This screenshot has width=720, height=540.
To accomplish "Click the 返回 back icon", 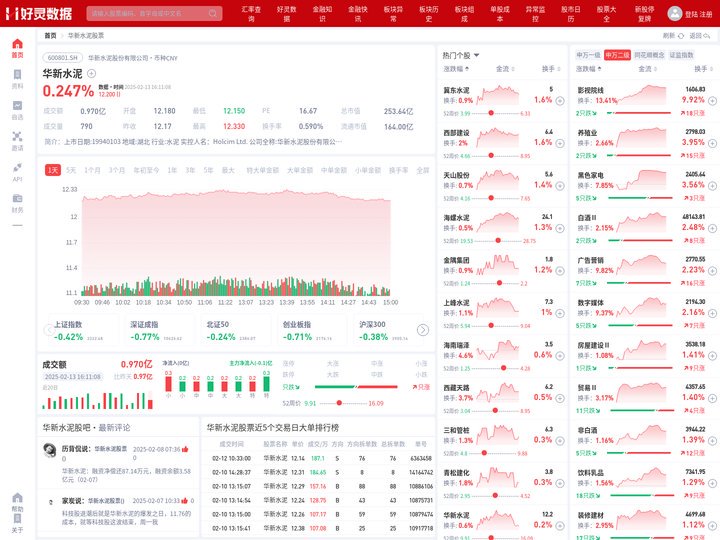I will coord(707,35).
